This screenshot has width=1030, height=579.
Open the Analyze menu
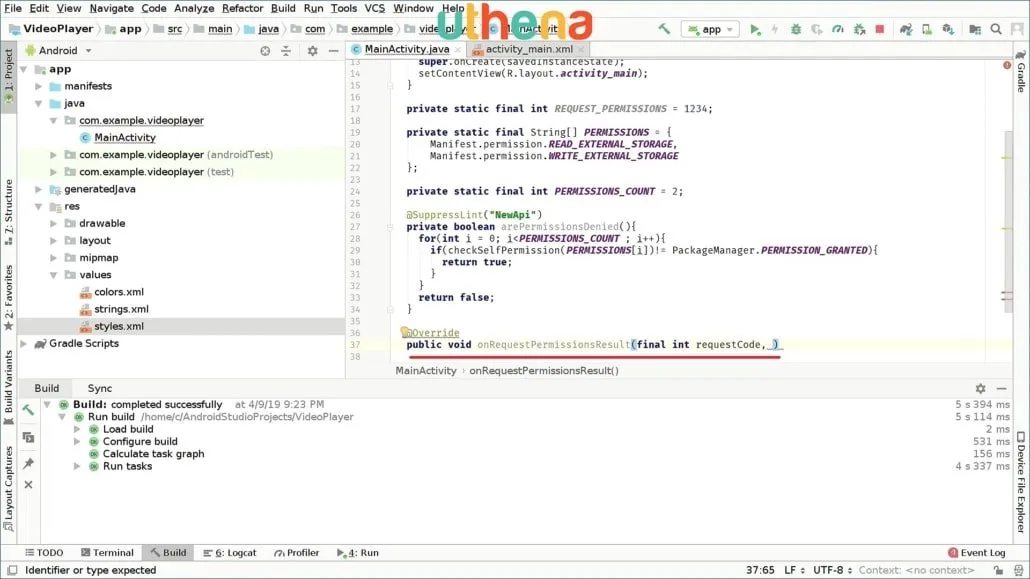point(194,9)
